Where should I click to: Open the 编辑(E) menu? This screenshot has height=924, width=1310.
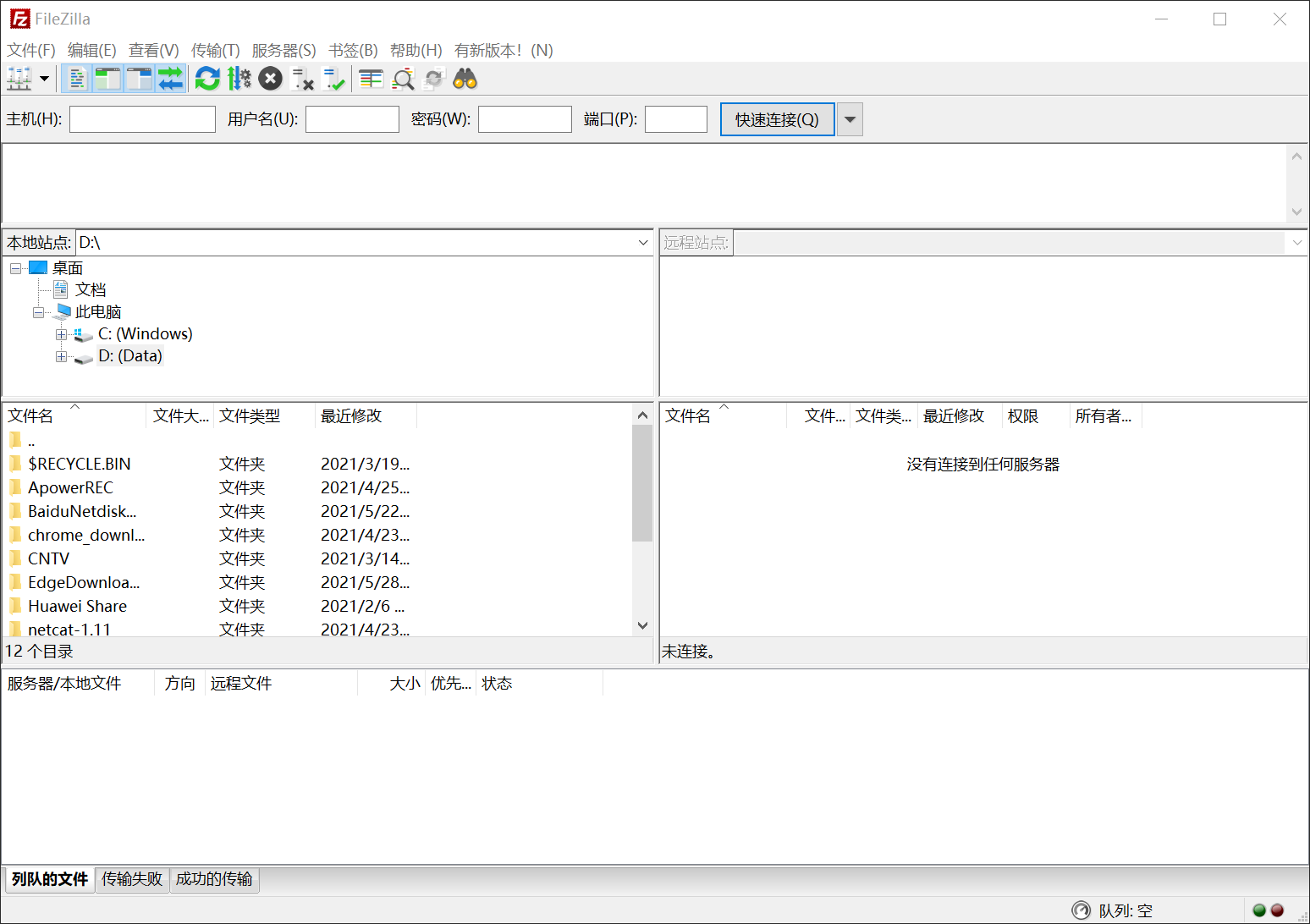92,50
